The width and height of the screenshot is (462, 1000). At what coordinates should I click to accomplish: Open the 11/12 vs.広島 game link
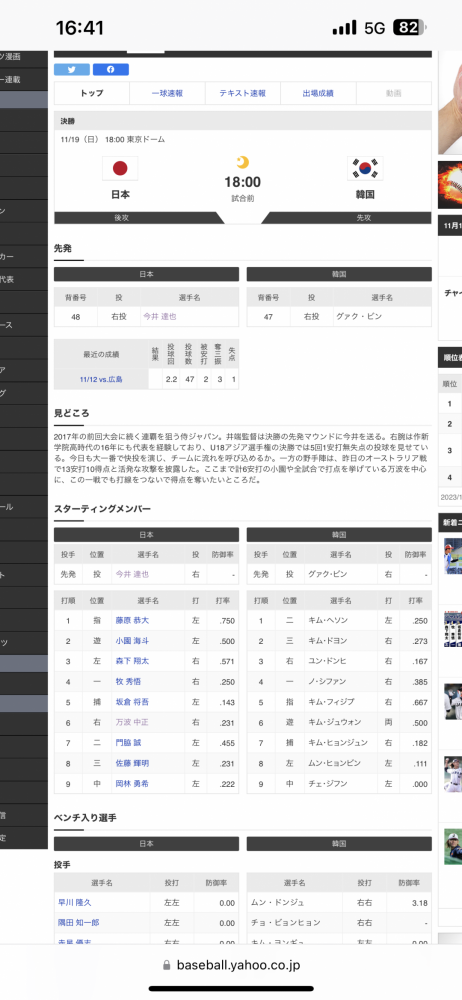click(x=101, y=379)
